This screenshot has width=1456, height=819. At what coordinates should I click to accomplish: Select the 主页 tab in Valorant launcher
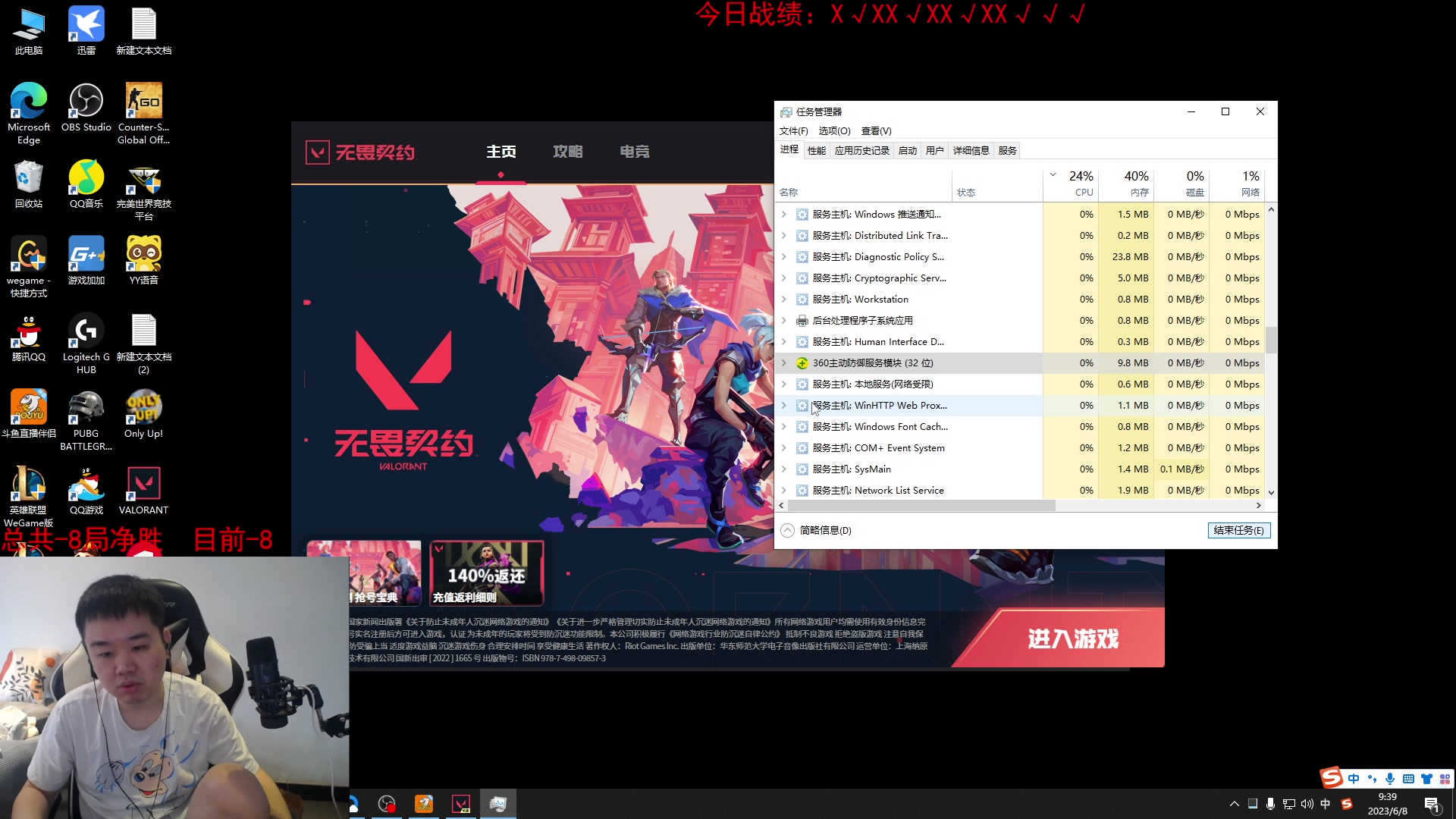click(501, 152)
